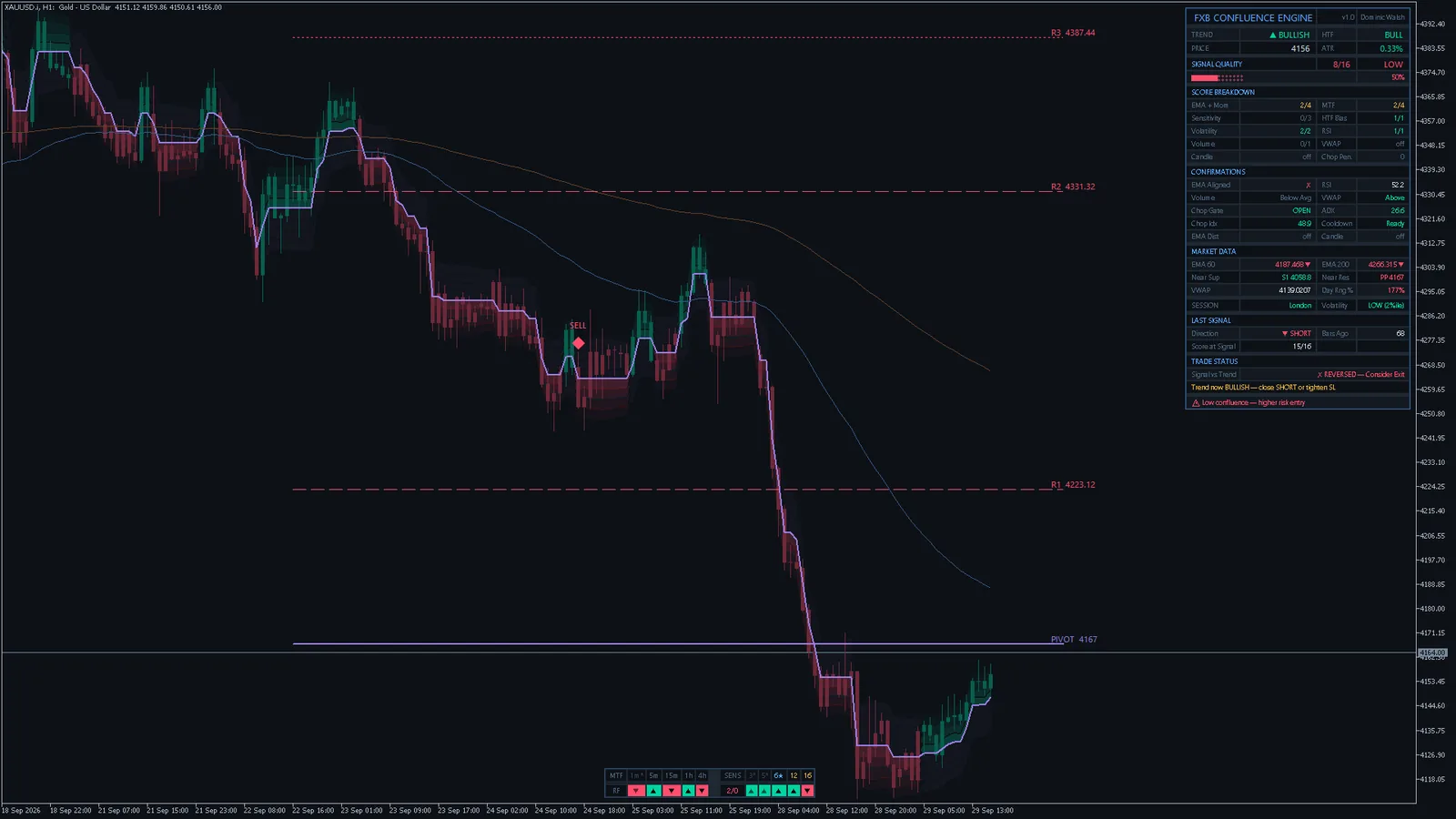Click the 5m green up arrow box

pos(653,791)
